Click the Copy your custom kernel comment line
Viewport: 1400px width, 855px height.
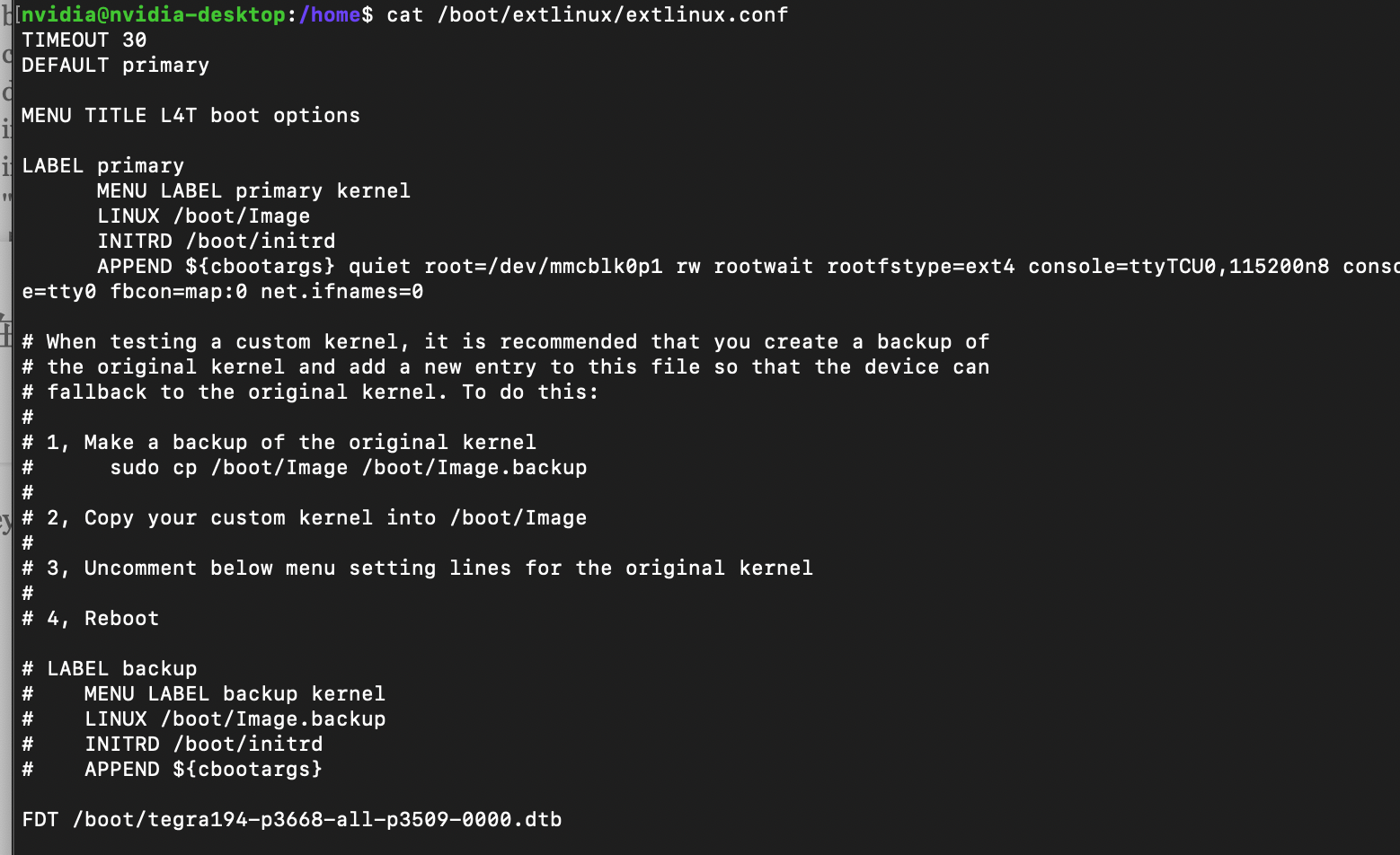point(305,517)
